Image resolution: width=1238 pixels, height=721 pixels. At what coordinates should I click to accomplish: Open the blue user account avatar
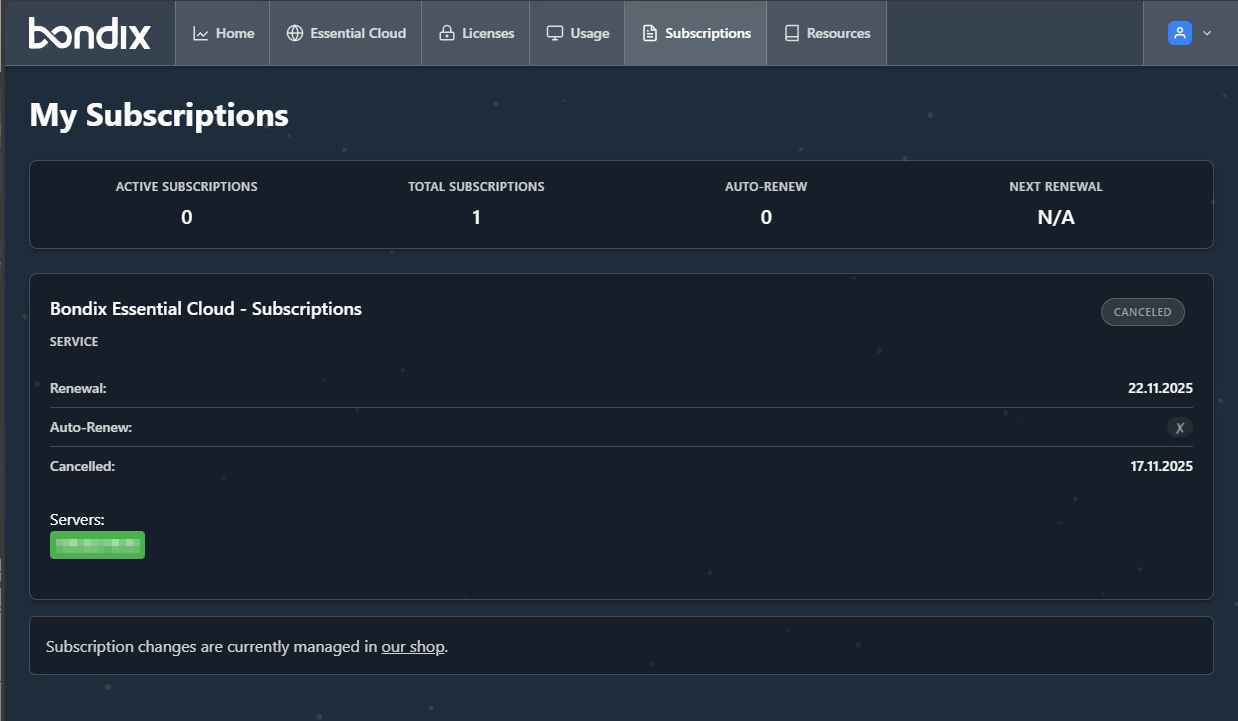point(1180,33)
